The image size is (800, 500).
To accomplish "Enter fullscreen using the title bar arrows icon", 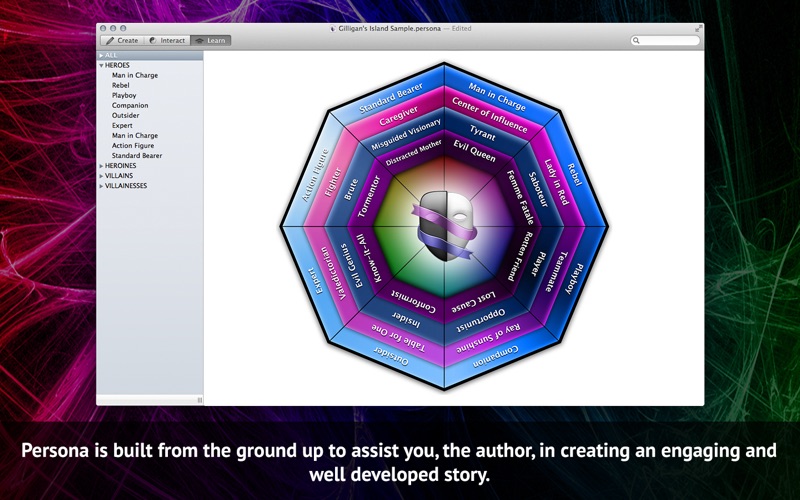I will pos(698,29).
